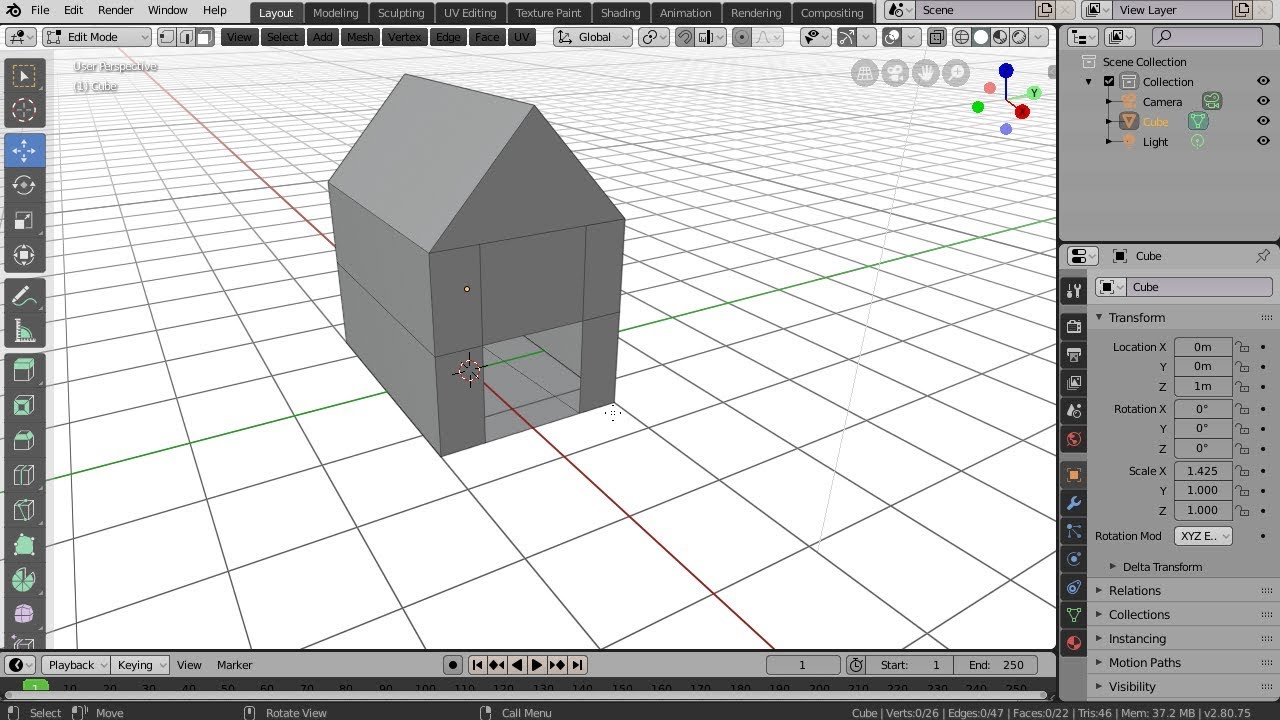Toggle camera view gizmo button
Image resolution: width=1280 pixels, height=720 pixels.
click(895, 73)
